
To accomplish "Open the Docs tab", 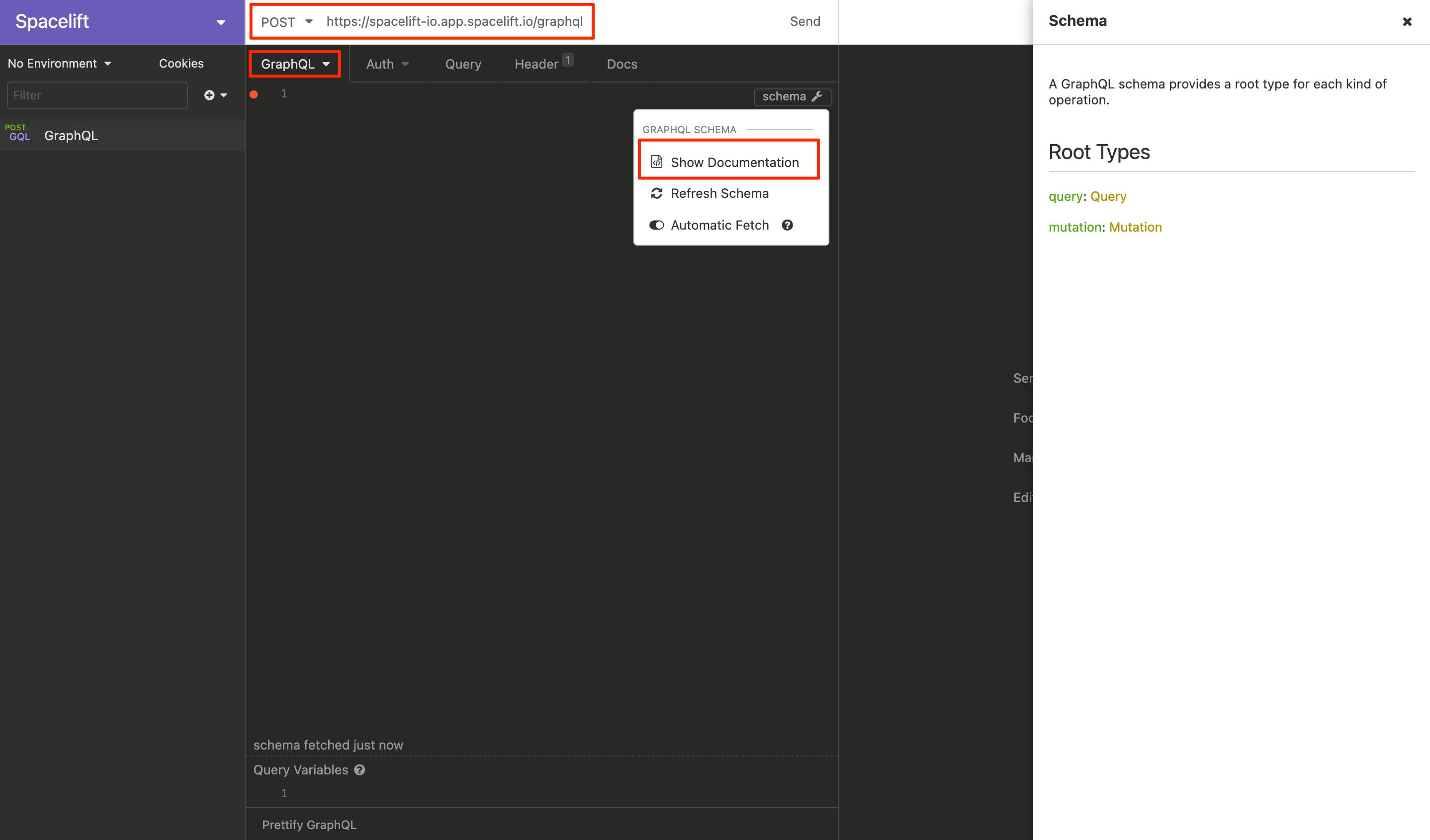I will tap(622, 64).
